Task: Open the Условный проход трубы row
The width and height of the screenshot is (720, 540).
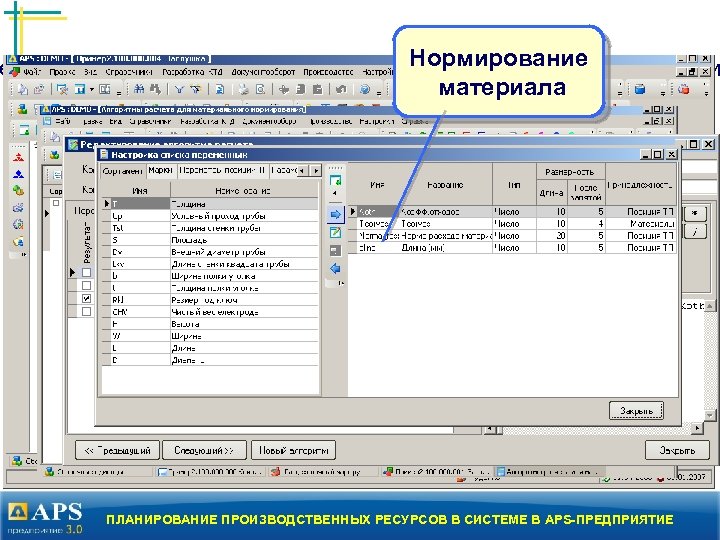Action: click(210, 216)
